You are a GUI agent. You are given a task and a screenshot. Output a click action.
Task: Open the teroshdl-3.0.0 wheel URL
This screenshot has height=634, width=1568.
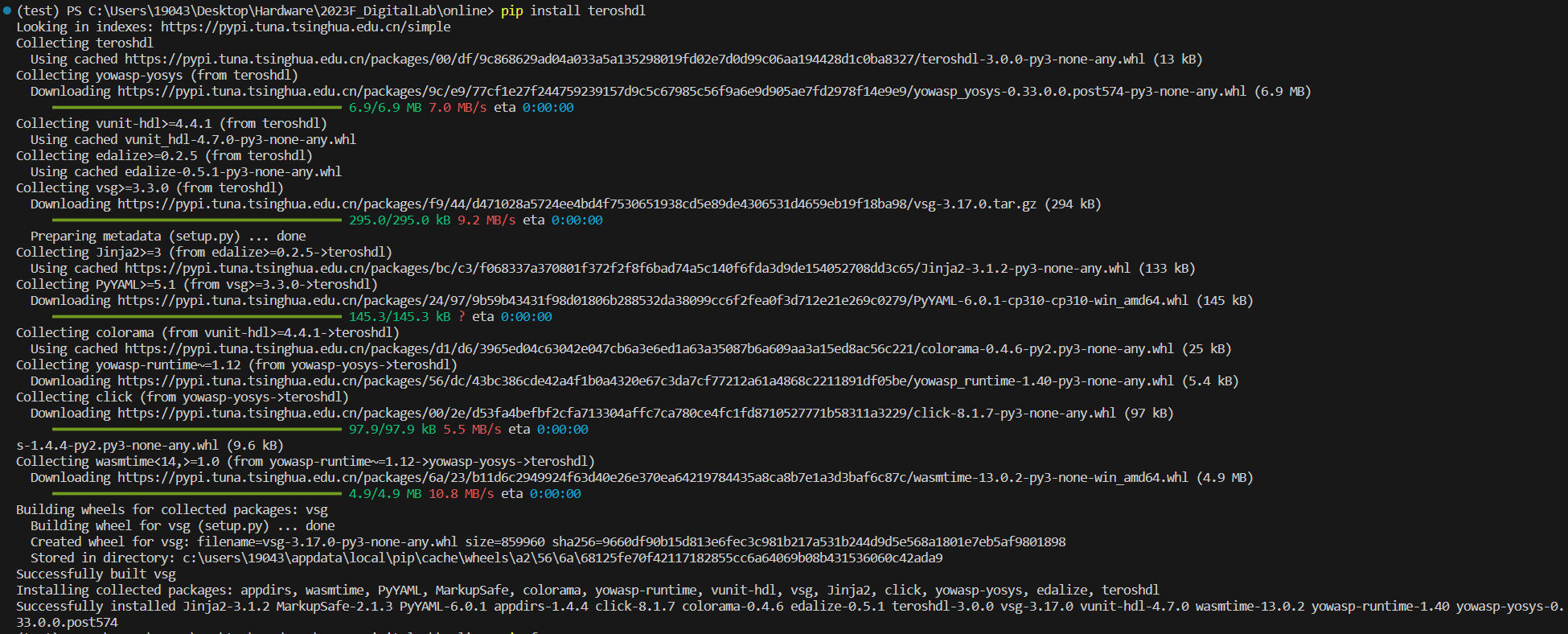(634, 59)
